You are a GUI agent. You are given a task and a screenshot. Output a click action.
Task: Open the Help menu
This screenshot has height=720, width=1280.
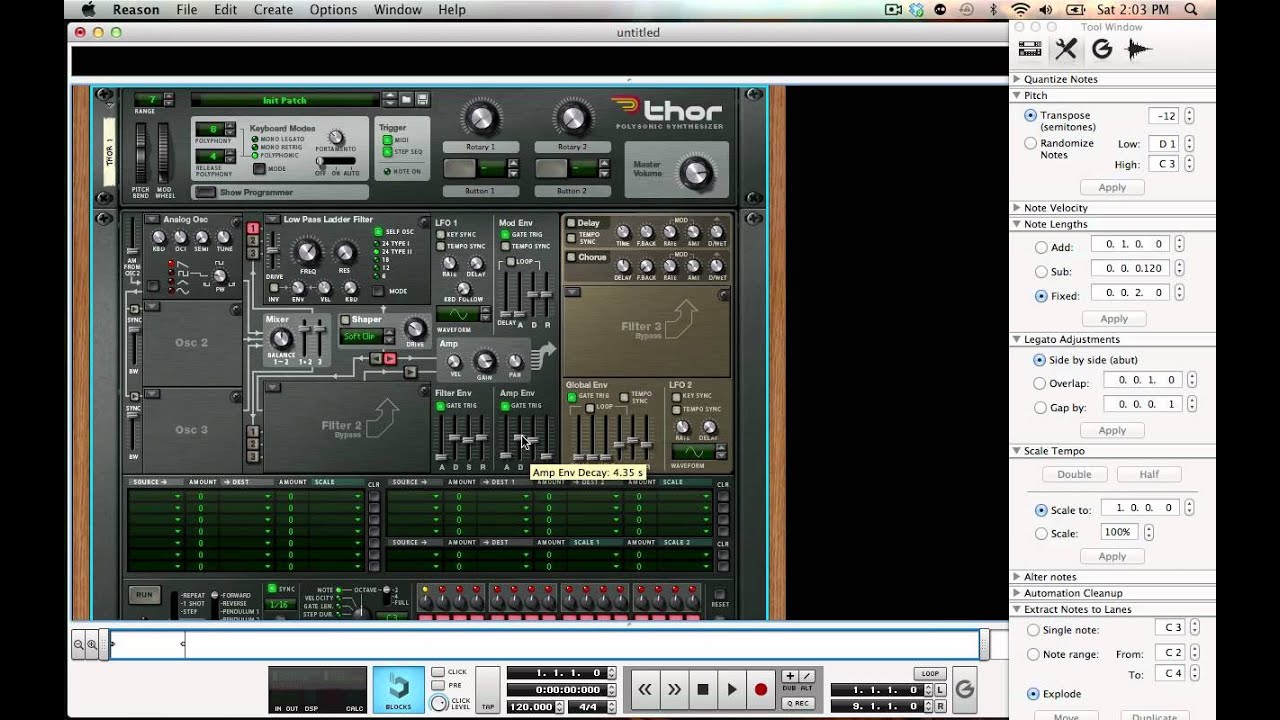[x=452, y=10]
